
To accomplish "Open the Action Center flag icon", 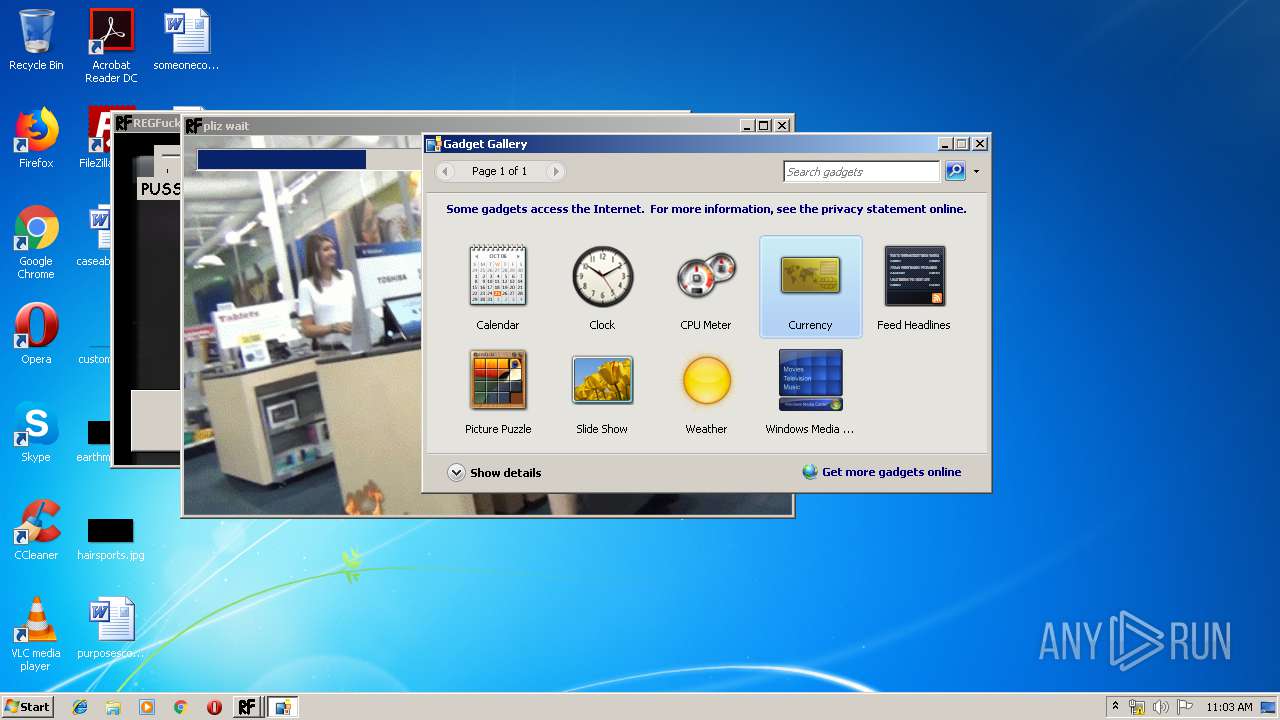I will [1184, 707].
